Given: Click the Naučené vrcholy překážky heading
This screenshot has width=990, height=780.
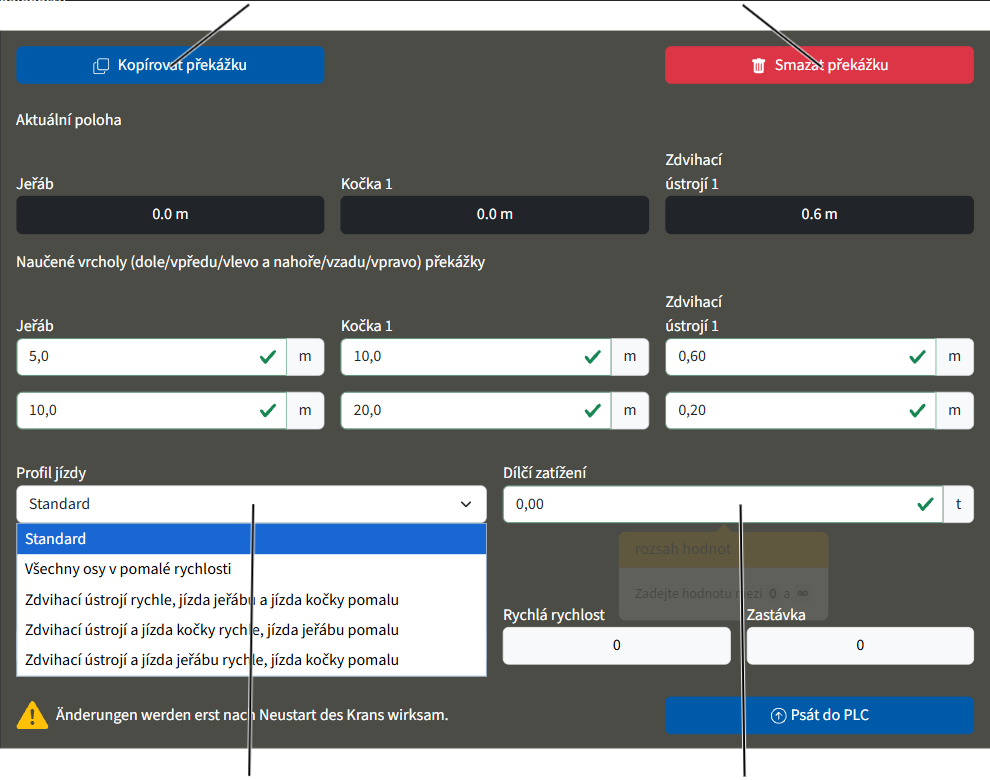Looking at the screenshot, I should pyautogui.click(x=251, y=262).
